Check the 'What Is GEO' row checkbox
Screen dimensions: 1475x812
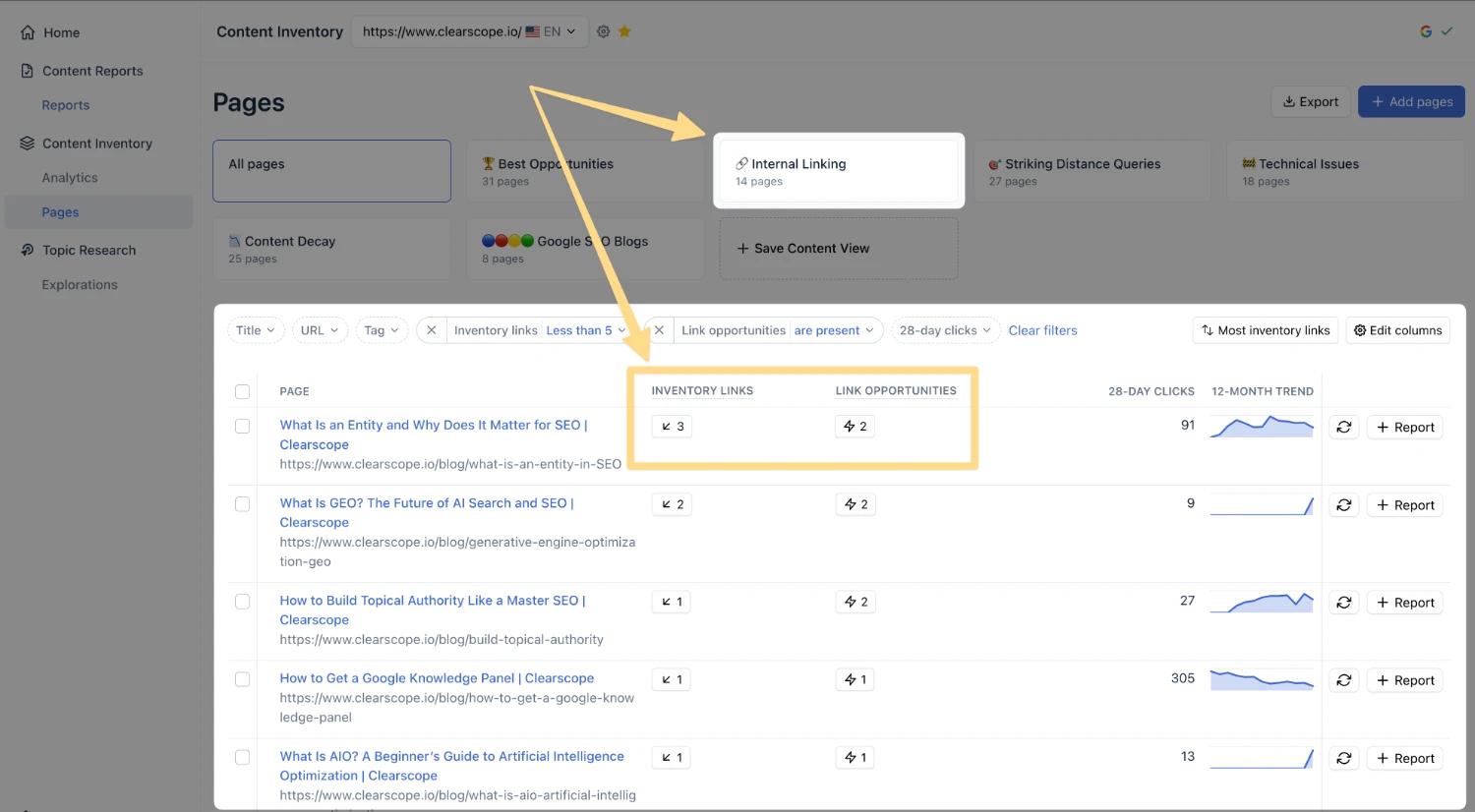(x=242, y=503)
